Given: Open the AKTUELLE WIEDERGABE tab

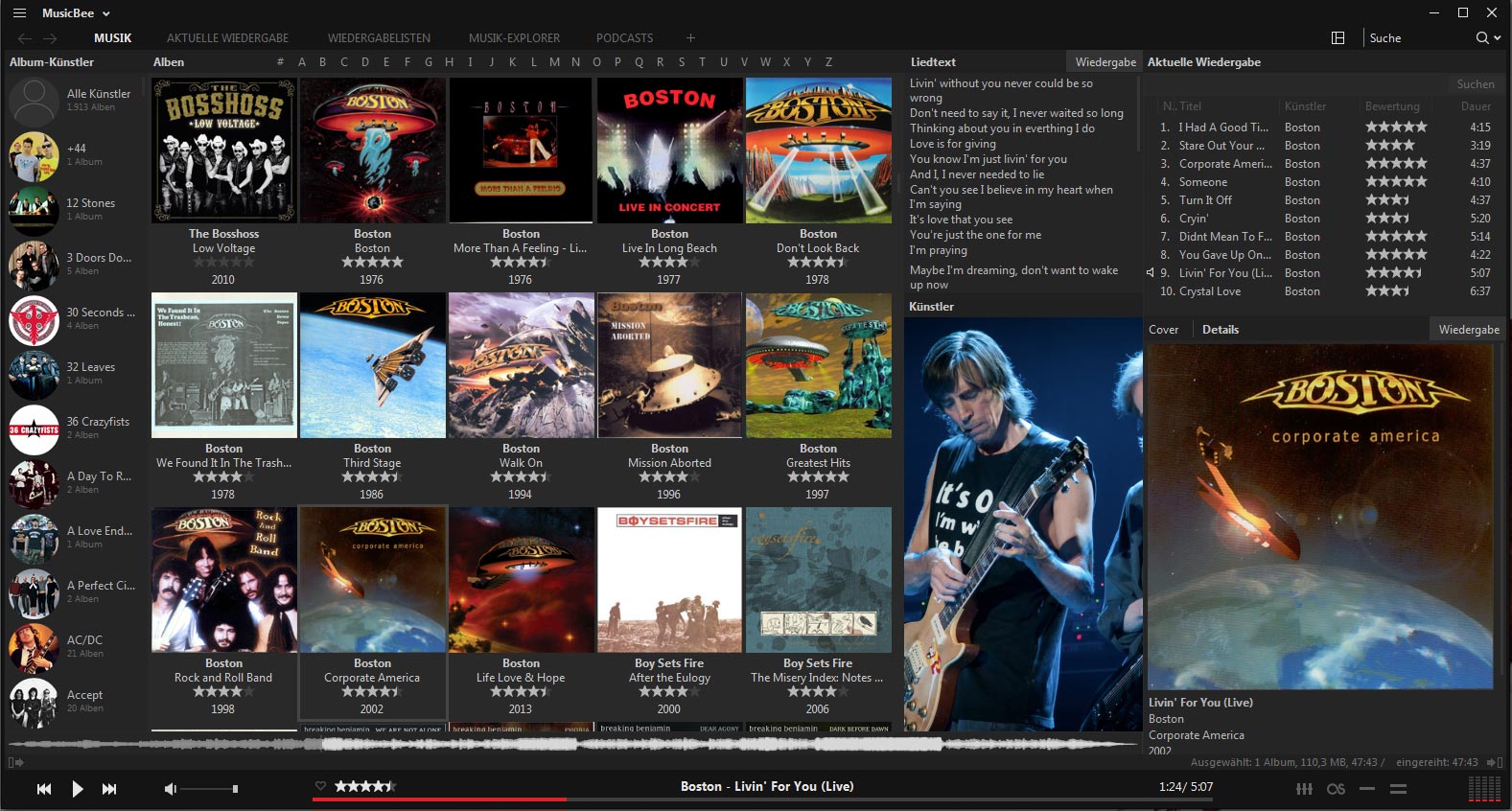Looking at the screenshot, I should 227,38.
